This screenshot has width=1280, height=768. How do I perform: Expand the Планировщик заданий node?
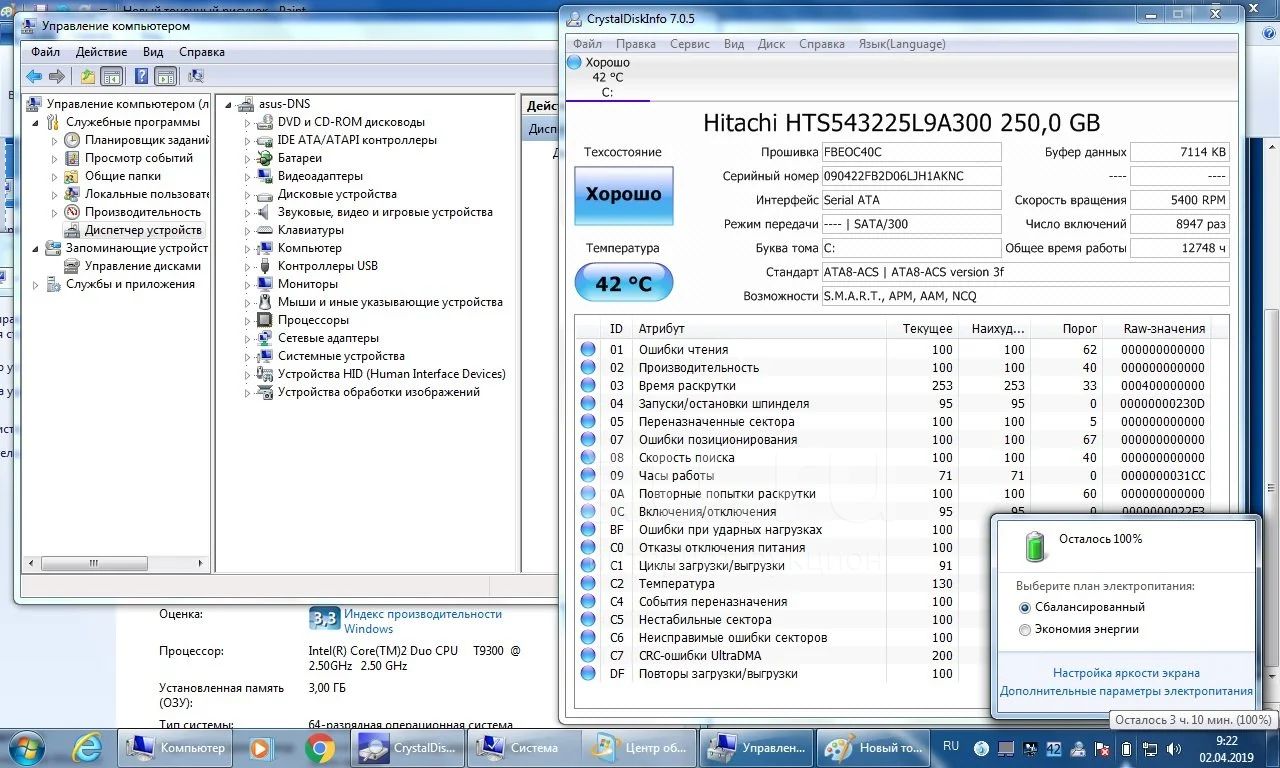point(55,140)
